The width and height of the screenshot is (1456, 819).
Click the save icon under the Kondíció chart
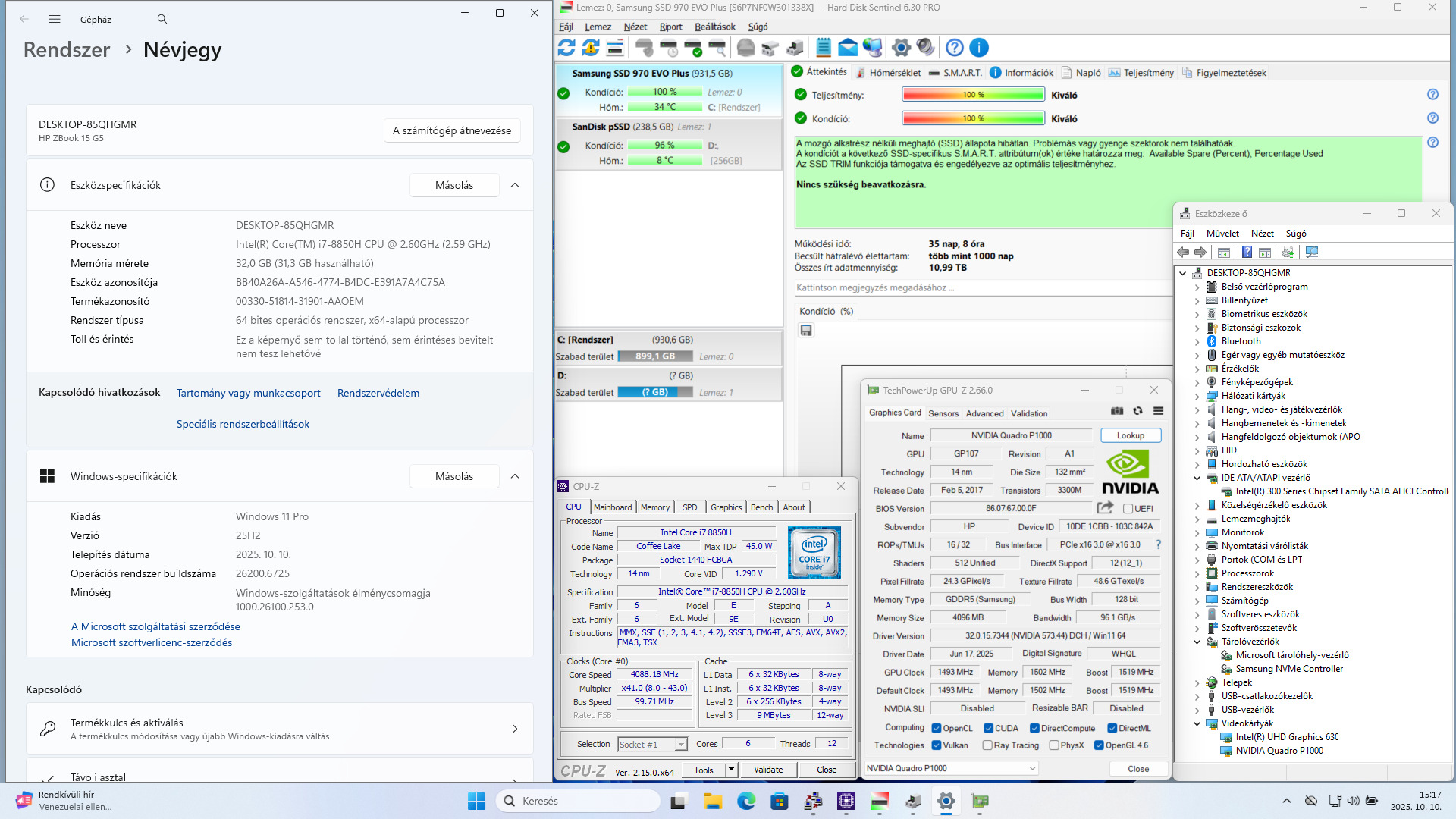coord(806,331)
